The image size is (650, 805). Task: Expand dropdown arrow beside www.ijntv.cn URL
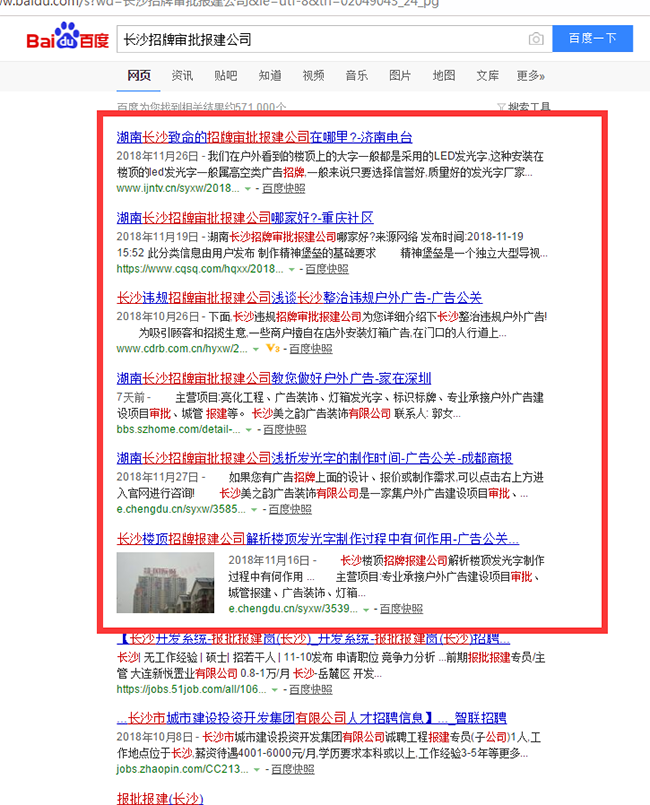(248, 189)
